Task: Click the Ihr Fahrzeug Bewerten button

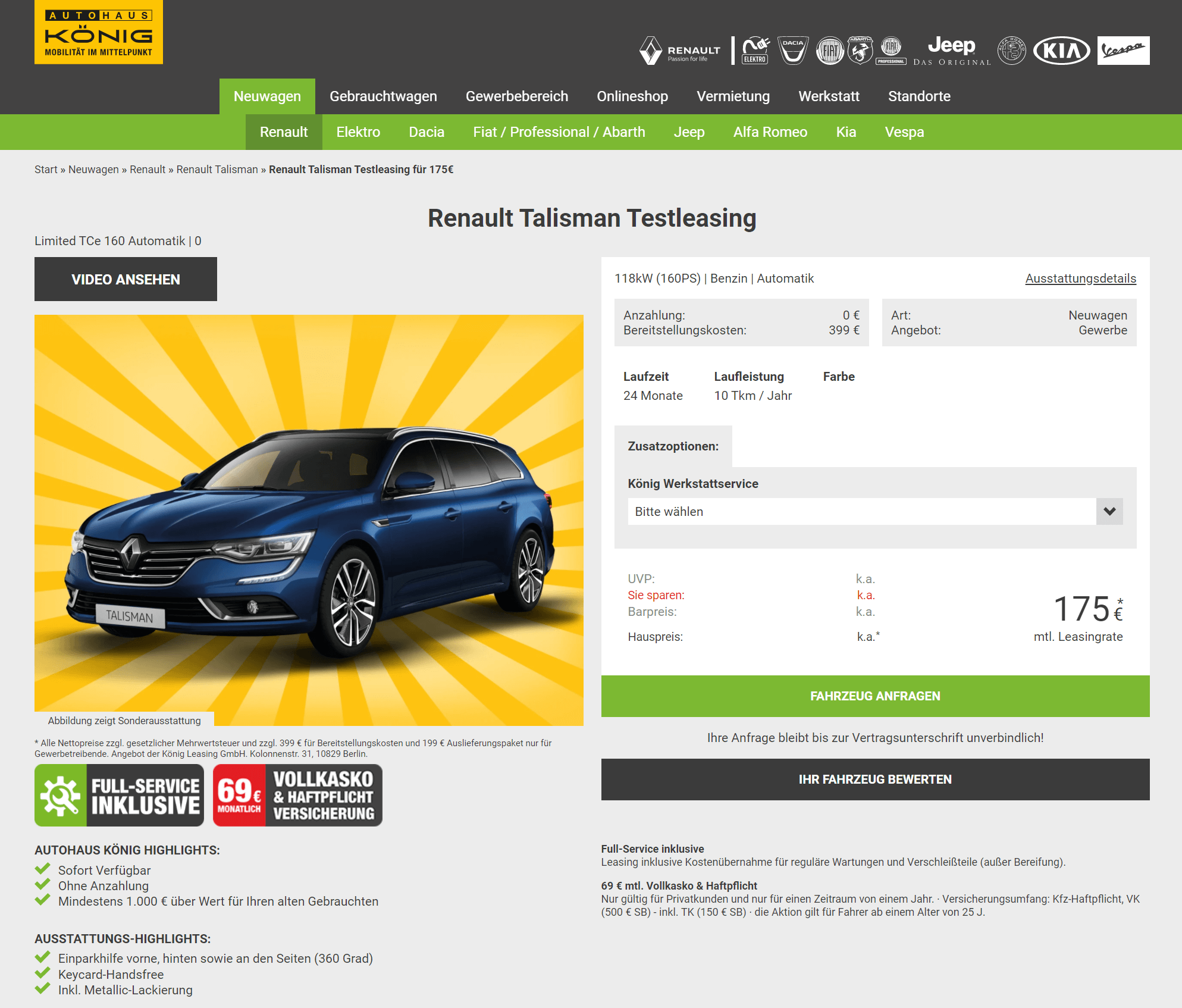Action: [x=875, y=780]
